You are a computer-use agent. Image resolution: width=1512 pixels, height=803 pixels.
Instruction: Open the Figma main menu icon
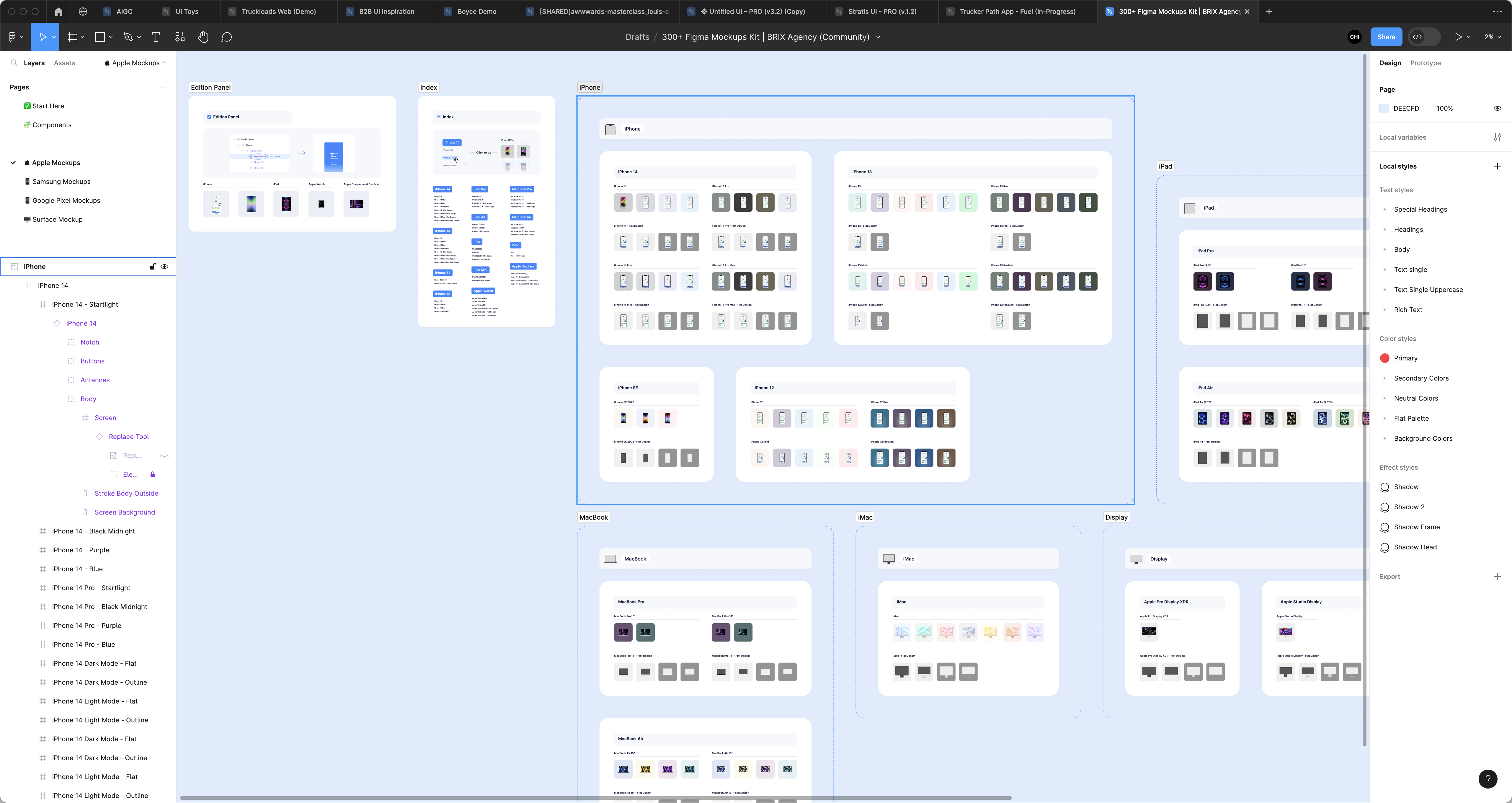12,37
